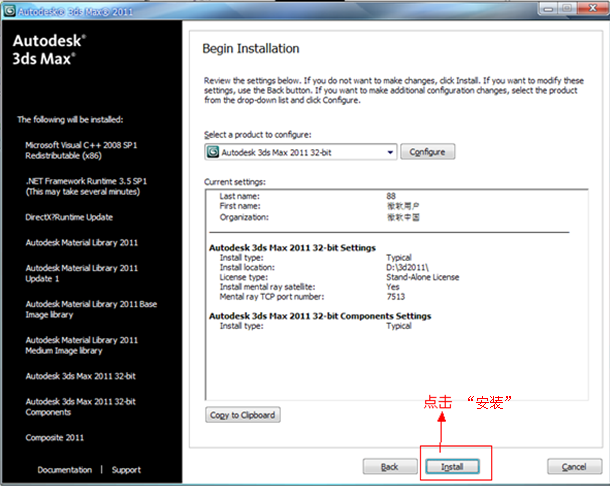
Task: Click 'Autodesk 3ds Max 2011 32-bit Components Settings' heading
Action: click(x=320, y=316)
